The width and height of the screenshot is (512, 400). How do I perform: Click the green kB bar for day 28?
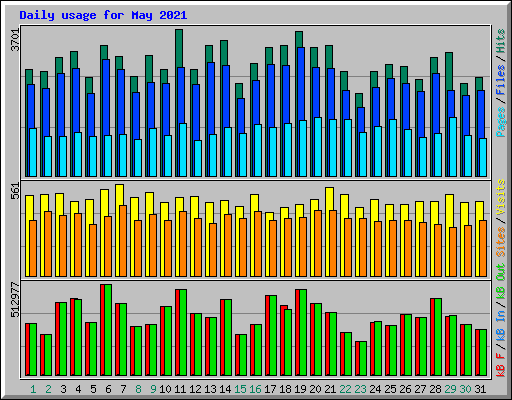438,337
